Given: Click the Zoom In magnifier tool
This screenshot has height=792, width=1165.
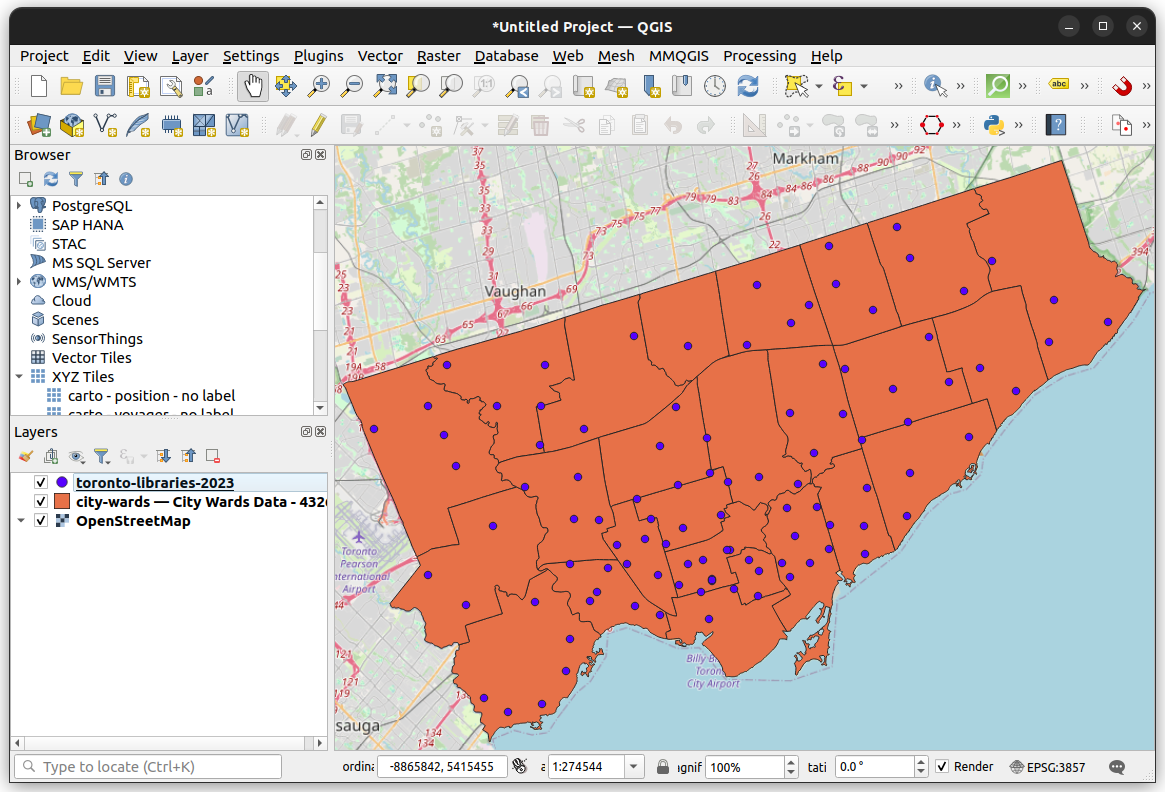Looking at the screenshot, I should pyautogui.click(x=319, y=86).
